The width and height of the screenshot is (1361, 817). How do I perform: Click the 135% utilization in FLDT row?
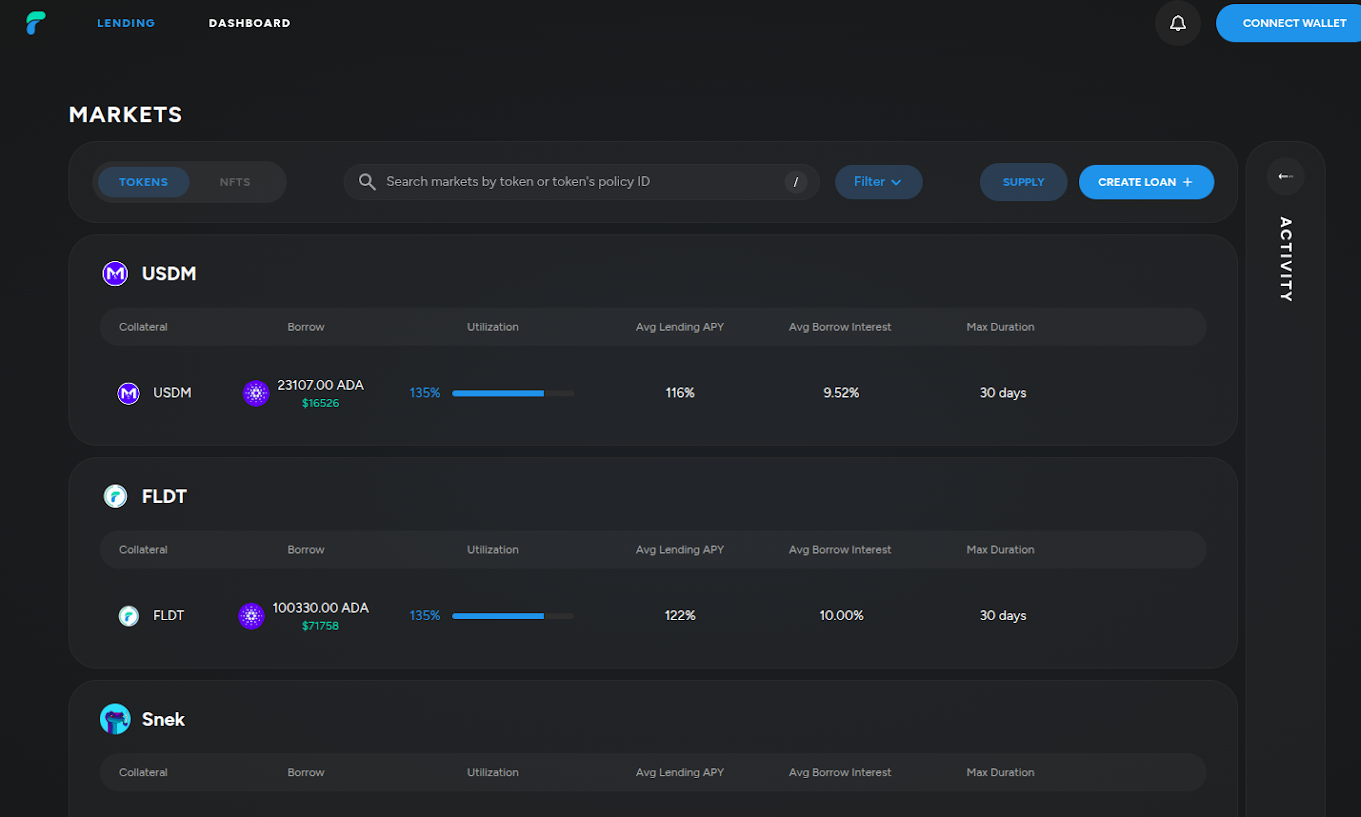425,616
